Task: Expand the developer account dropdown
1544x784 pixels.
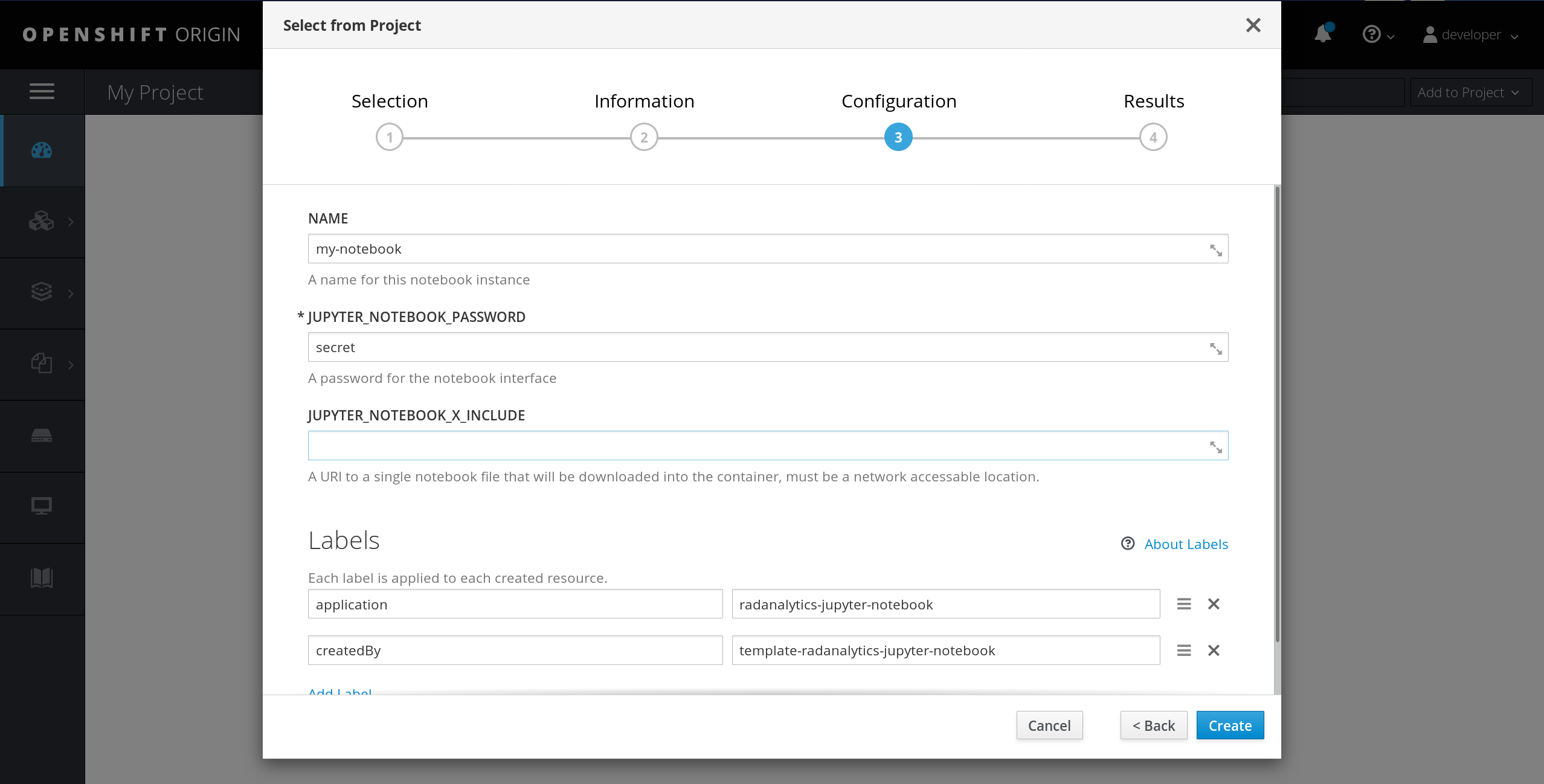Action: tap(1470, 34)
